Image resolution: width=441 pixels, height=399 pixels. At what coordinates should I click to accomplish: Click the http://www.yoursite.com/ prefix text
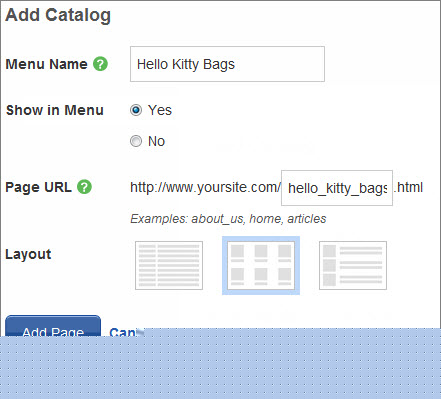[205, 187]
